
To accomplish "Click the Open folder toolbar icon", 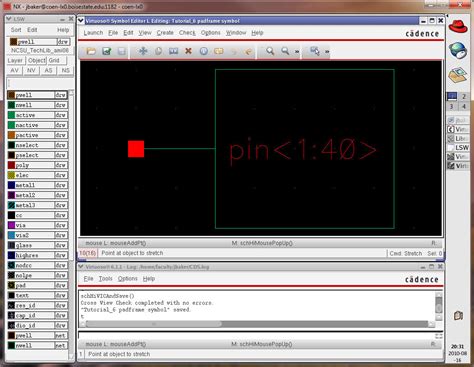I will tap(91, 51).
